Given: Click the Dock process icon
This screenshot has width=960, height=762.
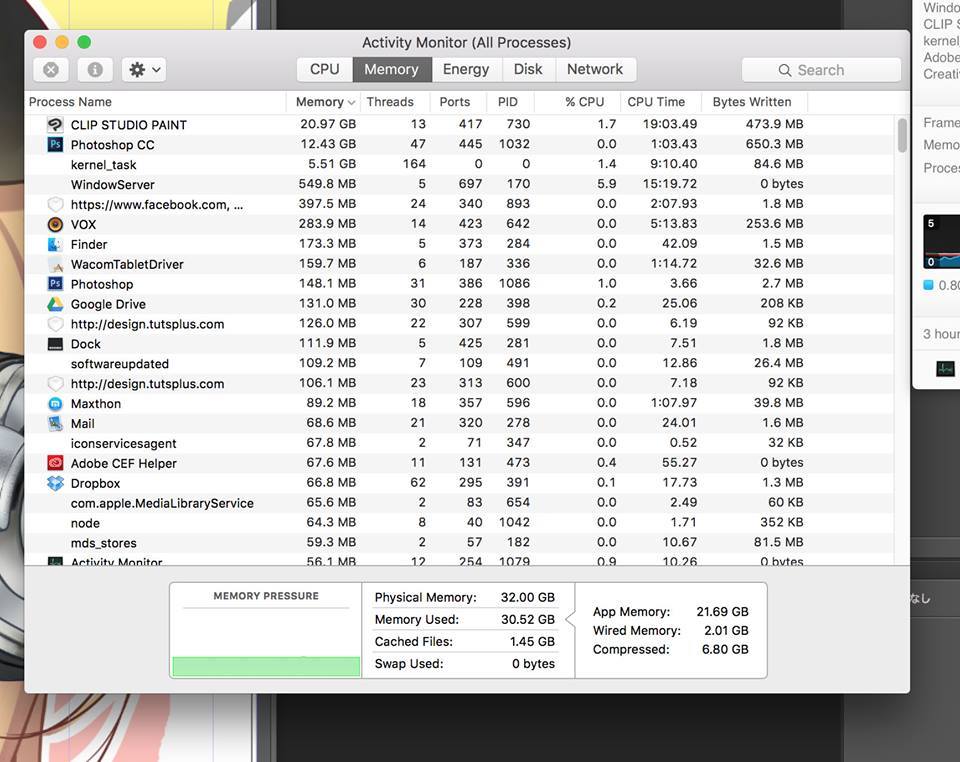Looking at the screenshot, I should [x=55, y=344].
